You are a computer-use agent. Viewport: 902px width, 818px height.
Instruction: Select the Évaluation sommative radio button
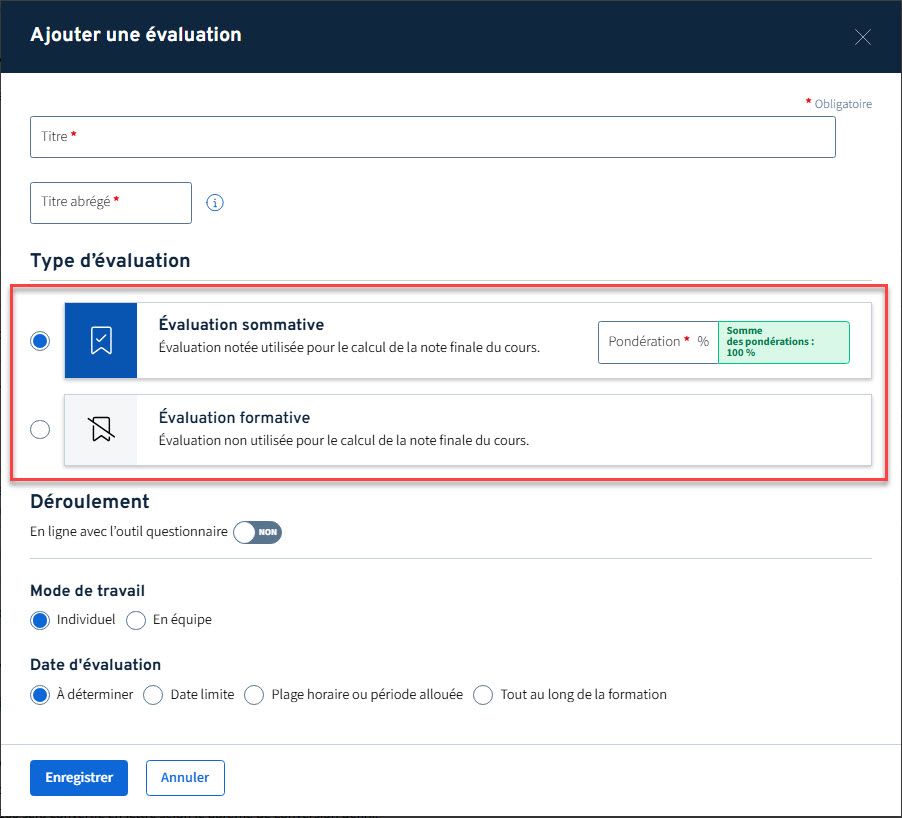click(39, 341)
